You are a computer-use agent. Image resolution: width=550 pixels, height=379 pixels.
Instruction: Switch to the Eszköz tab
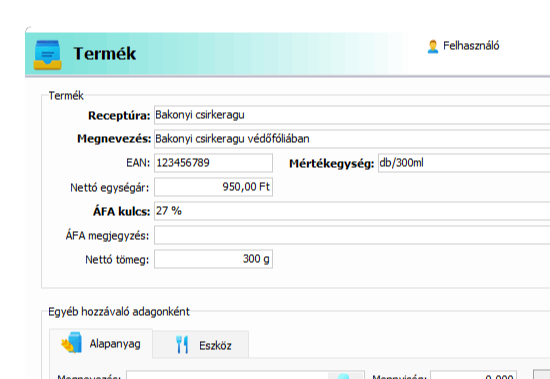[201, 345]
